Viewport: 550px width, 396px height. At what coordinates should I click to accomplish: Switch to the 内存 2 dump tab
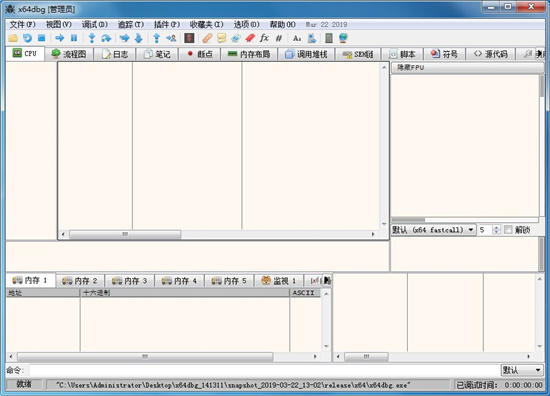(80, 281)
